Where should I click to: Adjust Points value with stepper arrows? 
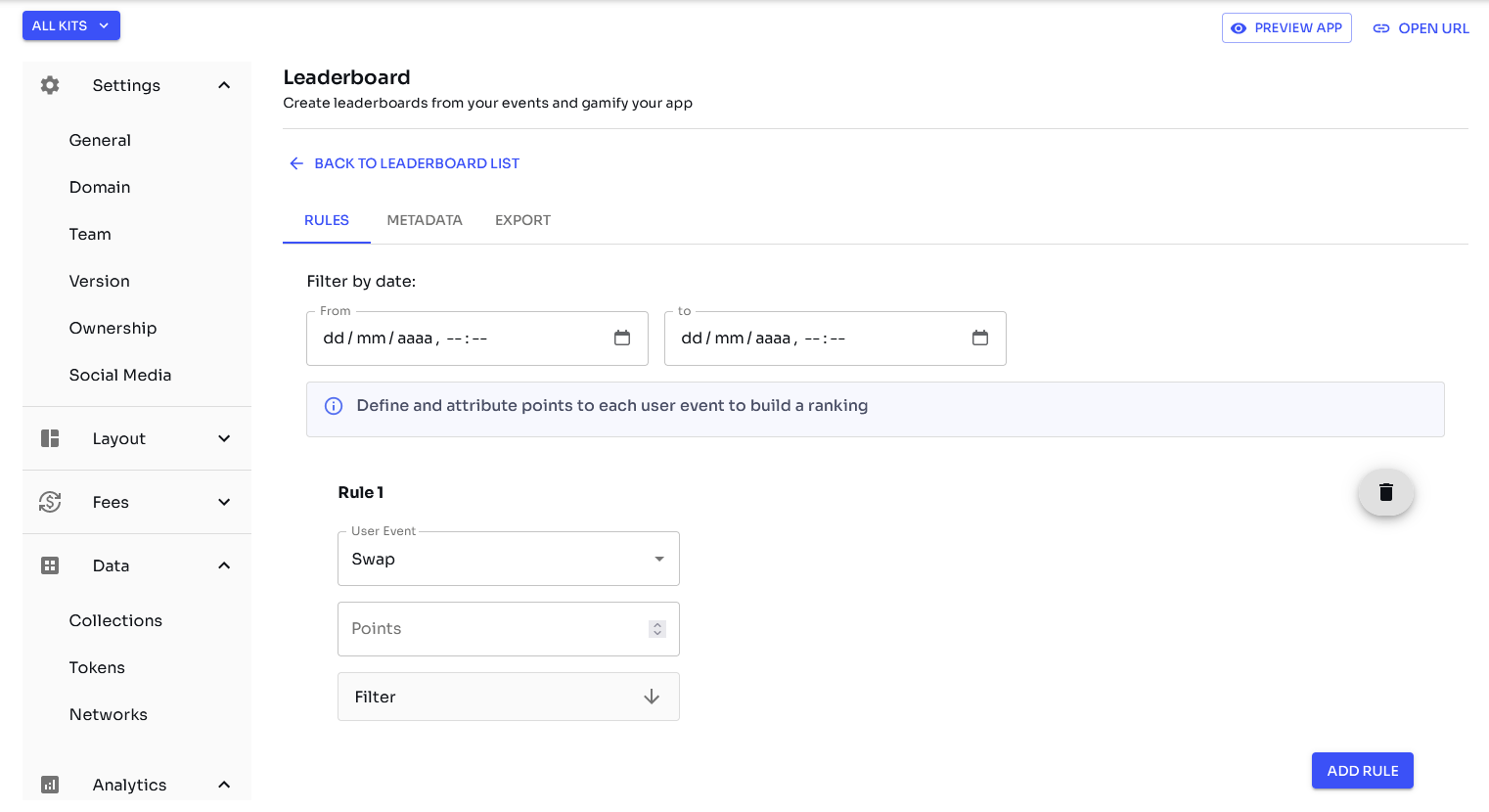coord(657,629)
